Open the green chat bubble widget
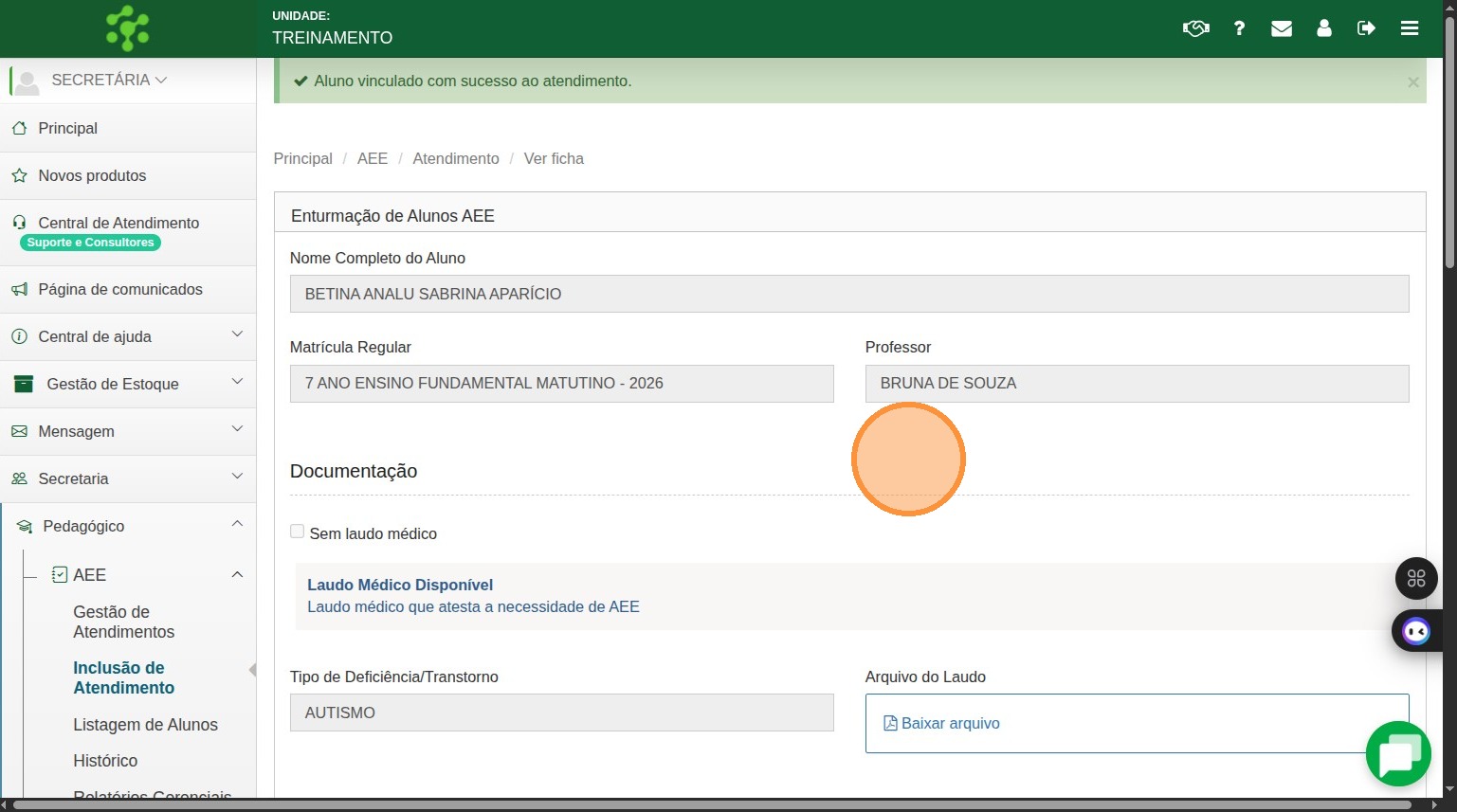The width and height of the screenshot is (1457, 812). click(1398, 754)
